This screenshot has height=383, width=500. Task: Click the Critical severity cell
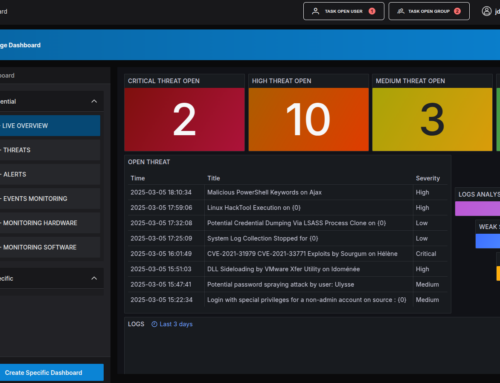426,254
